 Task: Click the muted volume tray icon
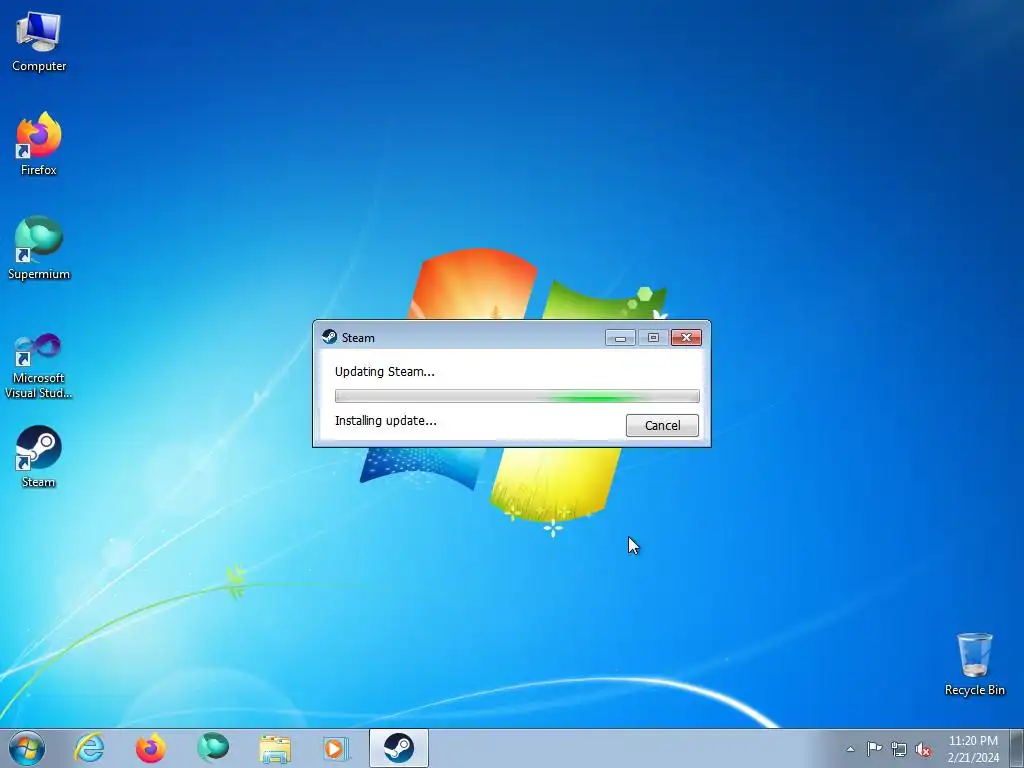point(923,749)
